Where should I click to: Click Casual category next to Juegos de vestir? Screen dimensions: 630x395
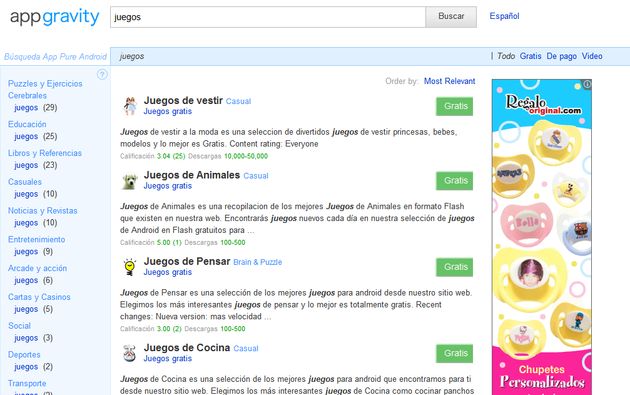[238, 101]
